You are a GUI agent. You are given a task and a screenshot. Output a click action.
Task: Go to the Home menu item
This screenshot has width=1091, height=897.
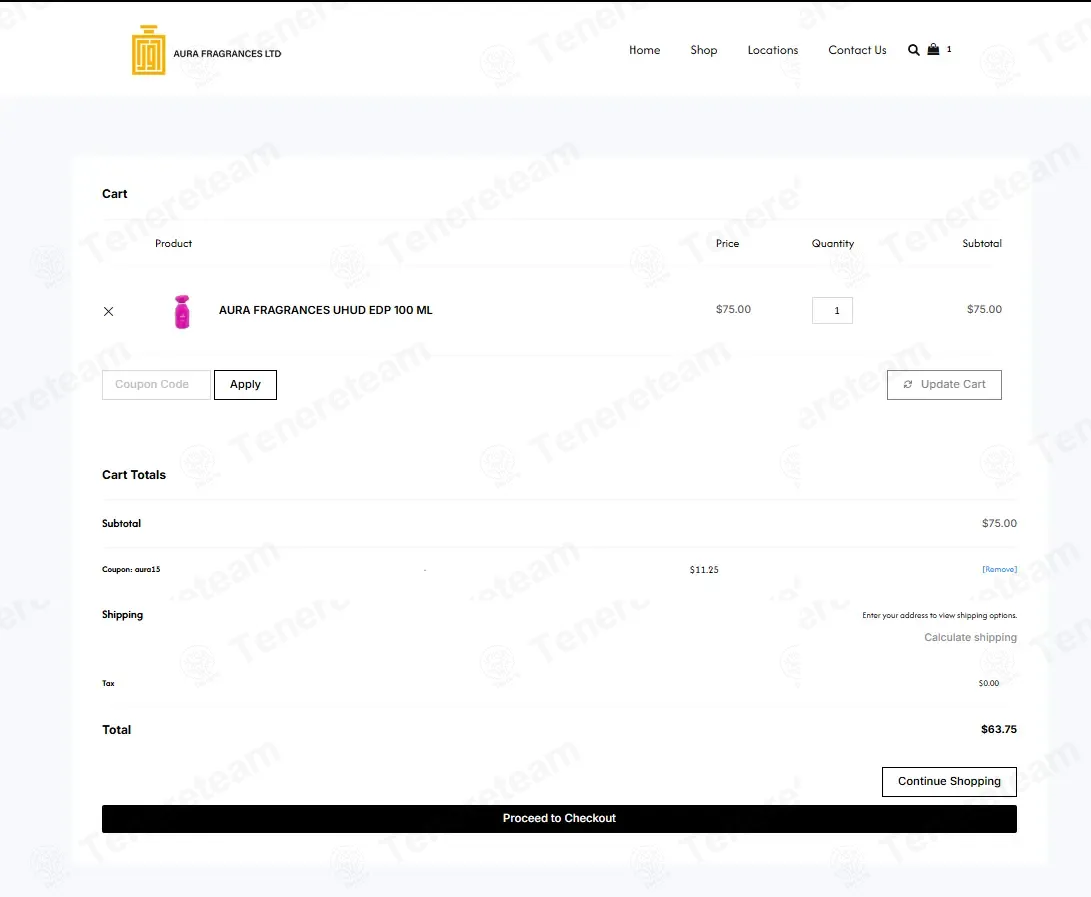coord(644,50)
